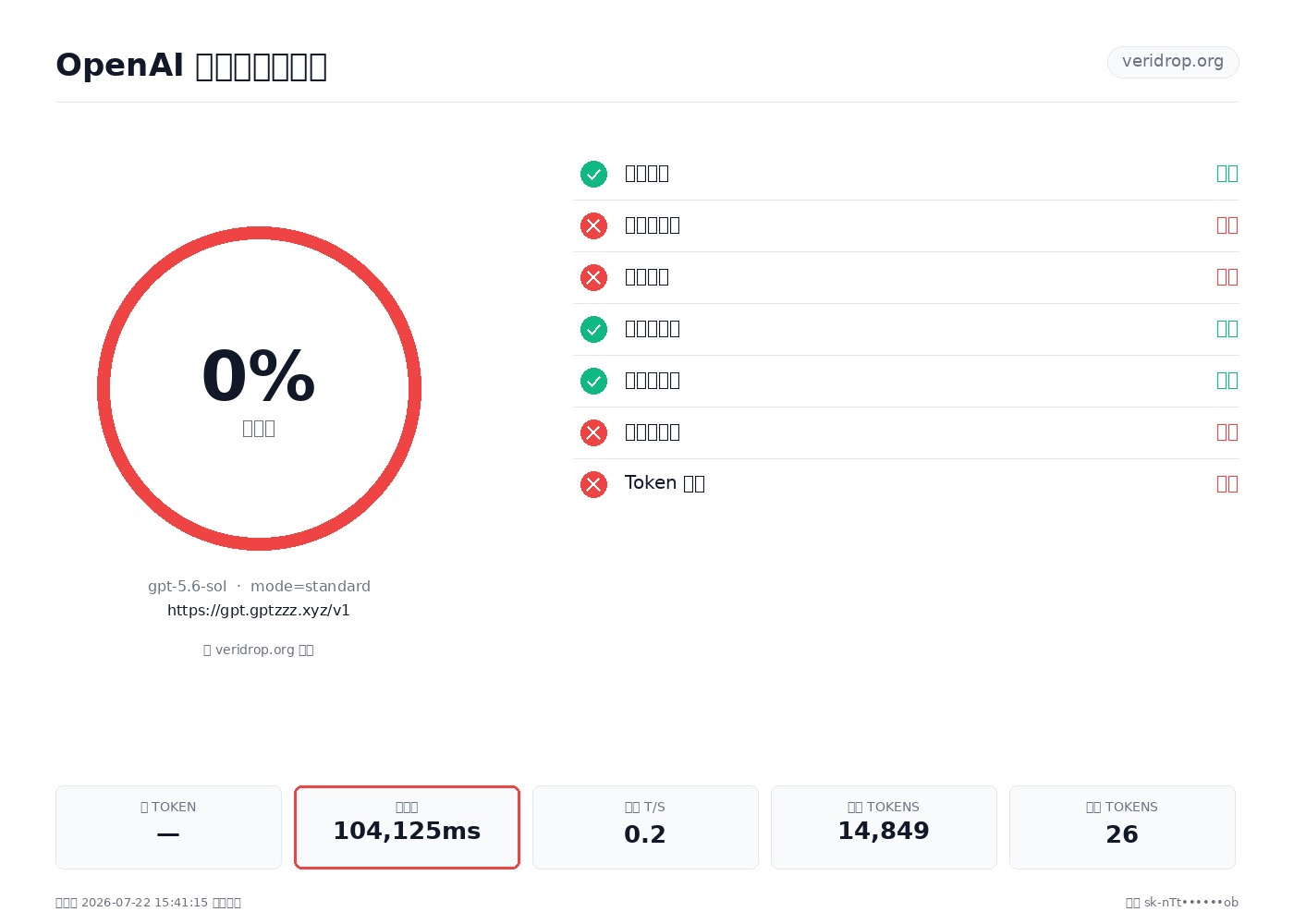Click the green check icon in the first result row
Viewport: 1294px width, 924px height.
tap(593, 174)
